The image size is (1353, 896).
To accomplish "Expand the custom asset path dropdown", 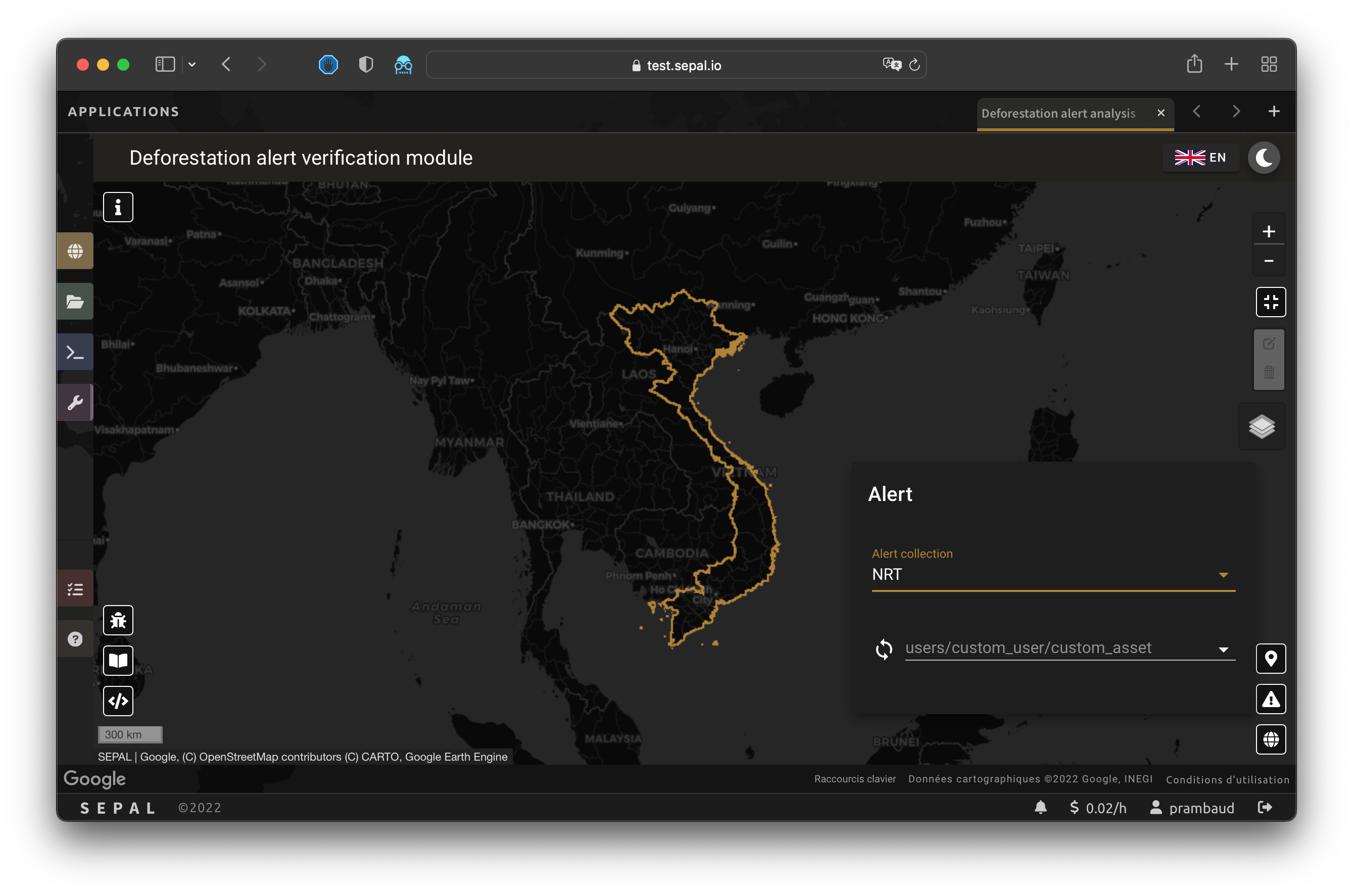I will 1069,648.
